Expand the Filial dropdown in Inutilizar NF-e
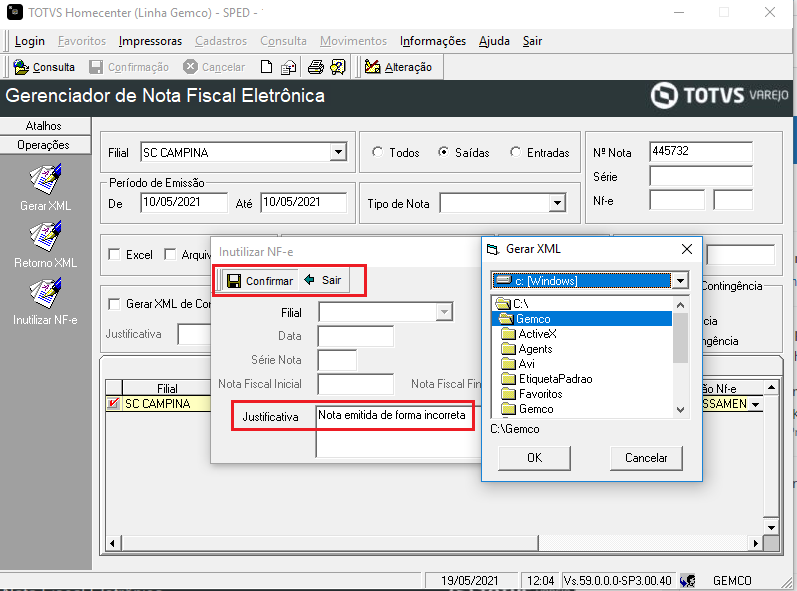This screenshot has height=591, width=797. point(444,312)
